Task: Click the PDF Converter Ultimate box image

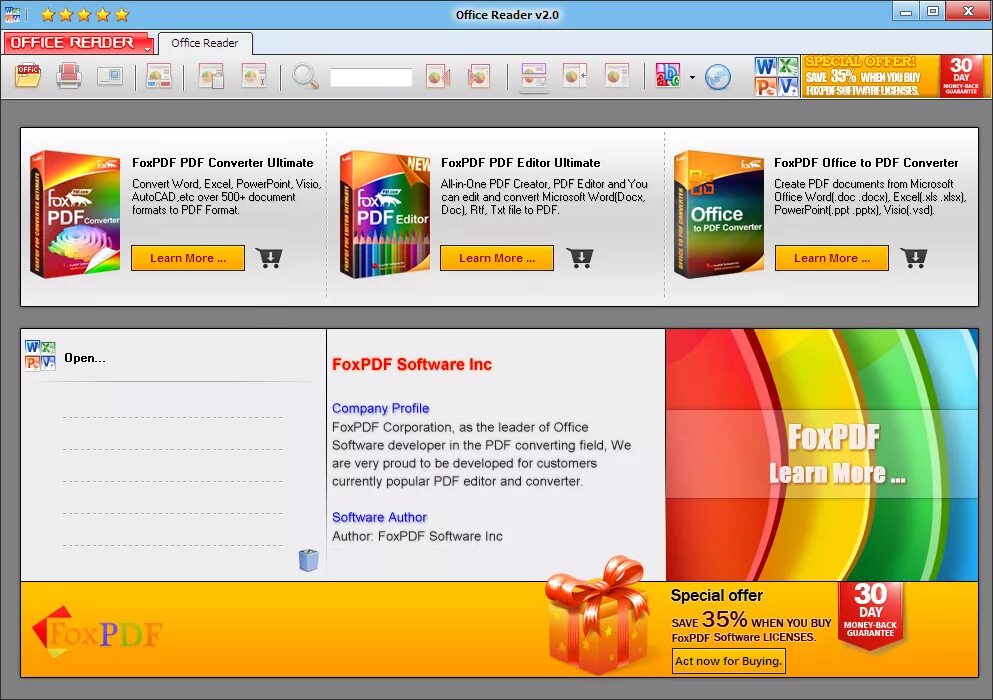Action: click(x=75, y=214)
